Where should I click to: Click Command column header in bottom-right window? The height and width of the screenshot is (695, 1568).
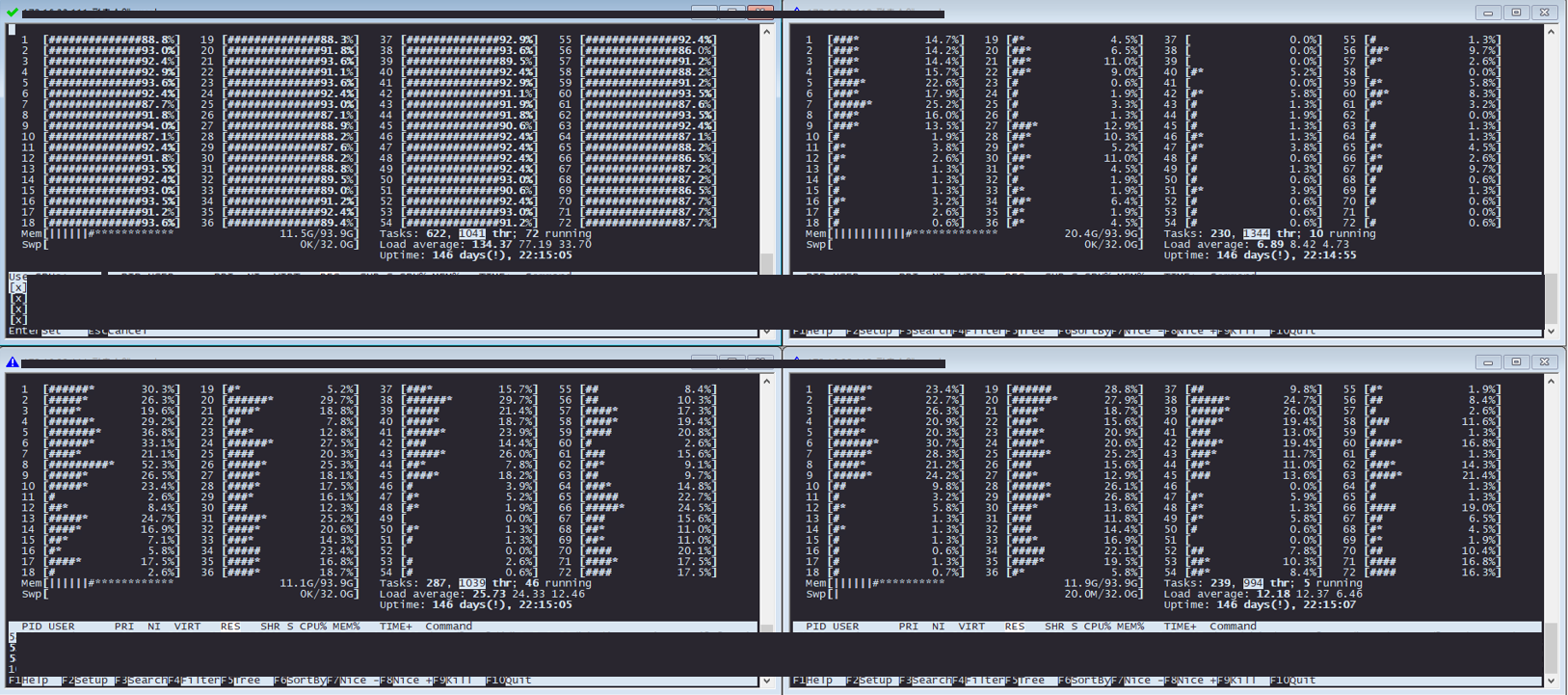pos(1234,627)
